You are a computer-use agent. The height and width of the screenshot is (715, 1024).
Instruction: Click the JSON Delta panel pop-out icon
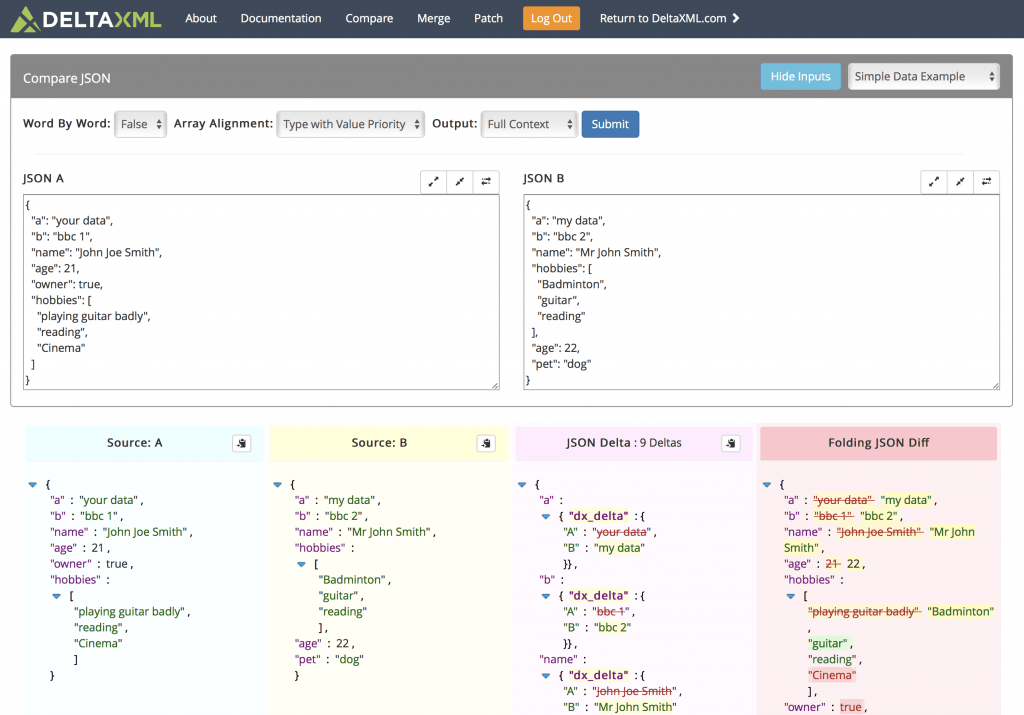(x=731, y=443)
